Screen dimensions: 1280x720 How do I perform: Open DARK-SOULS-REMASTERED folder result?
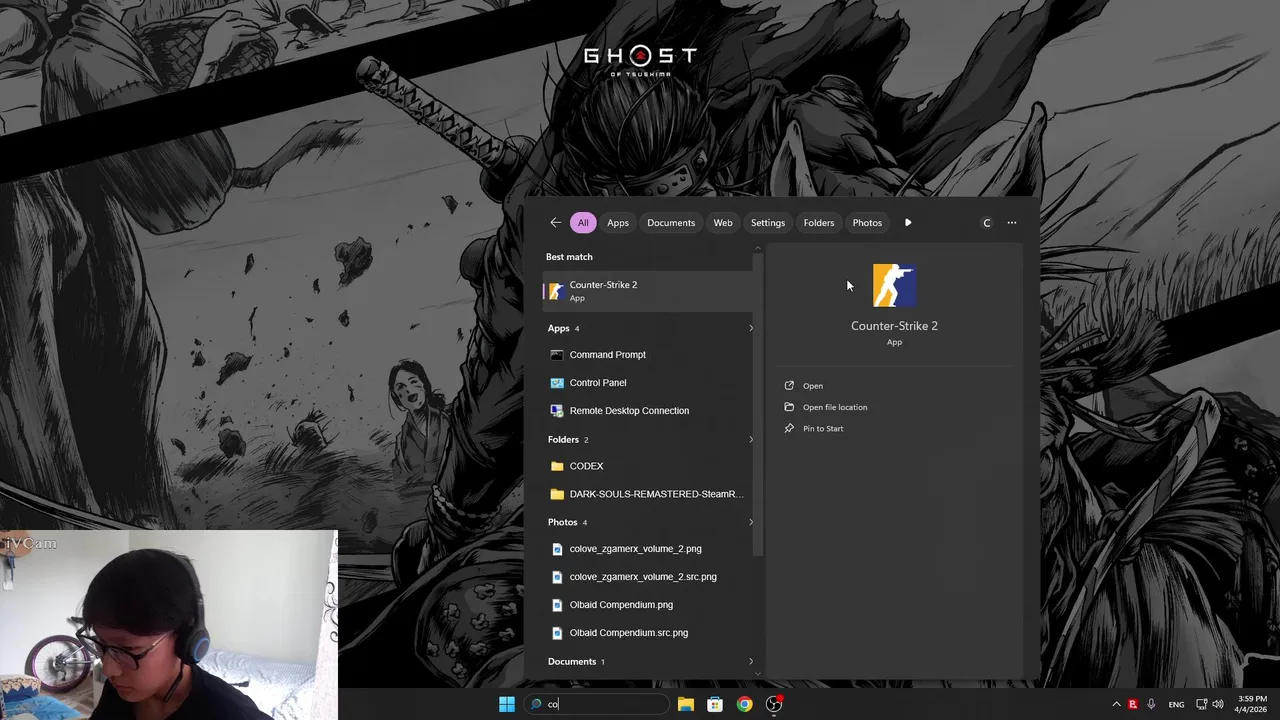pos(648,494)
